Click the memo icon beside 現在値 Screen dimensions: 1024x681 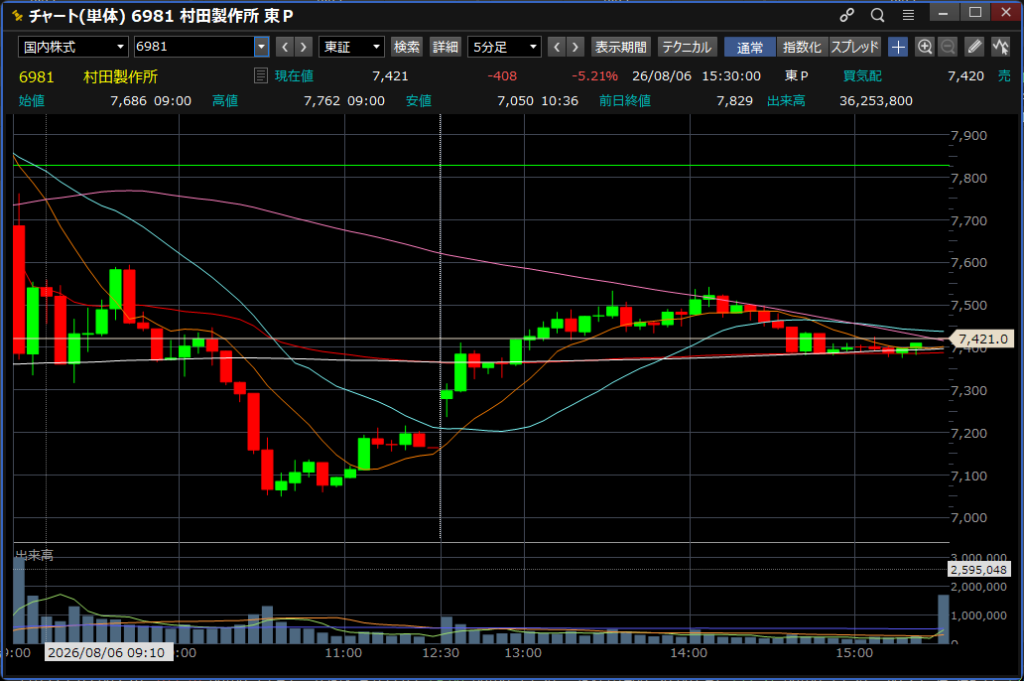(261, 76)
